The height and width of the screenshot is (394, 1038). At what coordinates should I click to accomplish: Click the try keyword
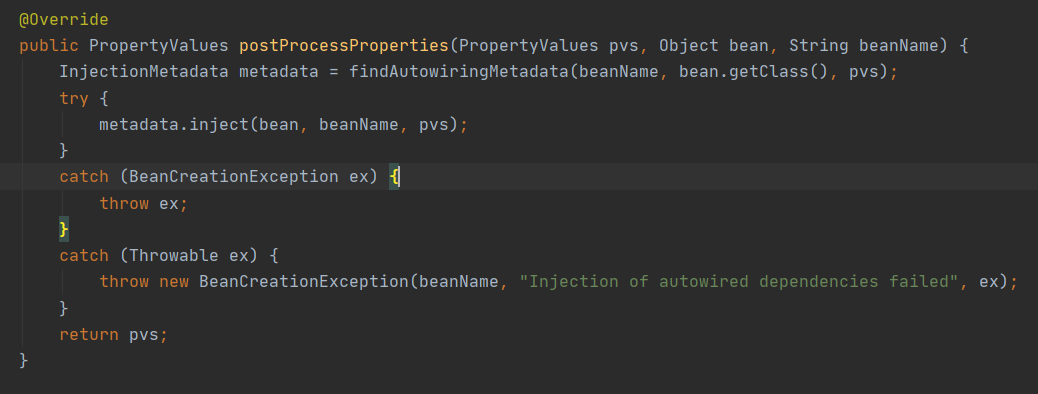74,98
